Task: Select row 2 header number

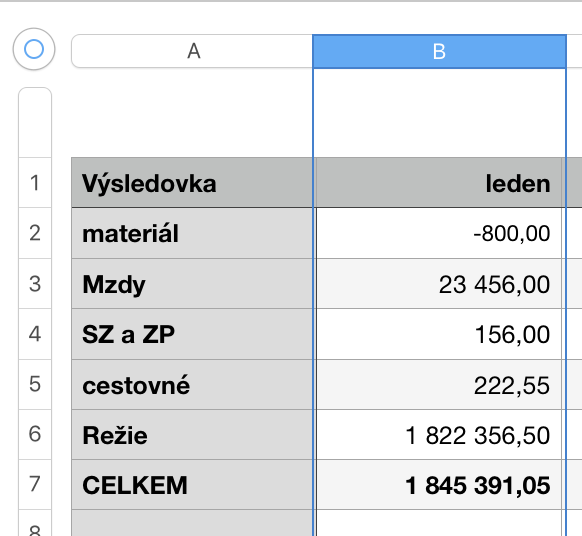Action: click(x=35, y=233)
